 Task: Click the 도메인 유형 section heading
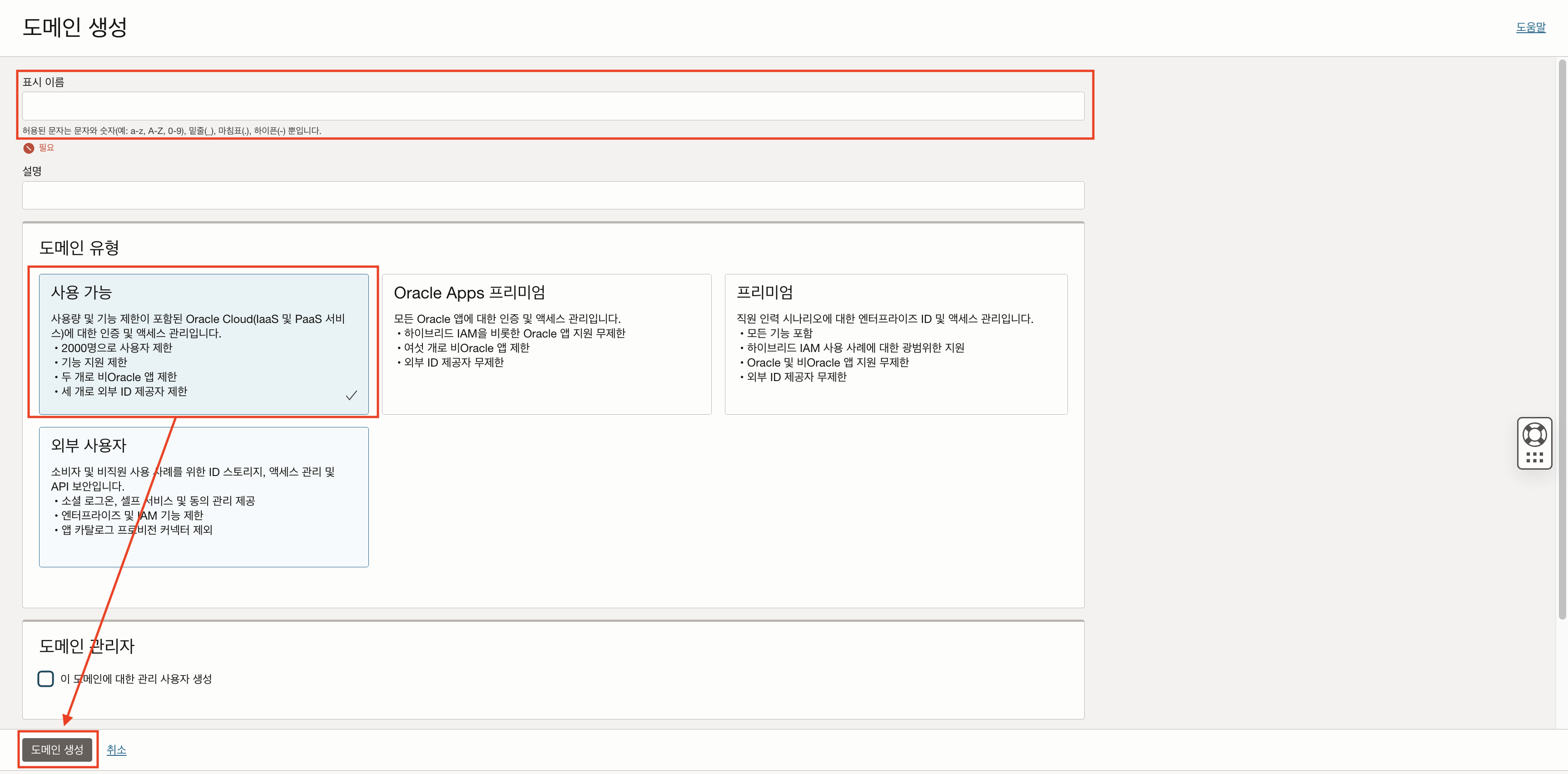tap(79, 248)
